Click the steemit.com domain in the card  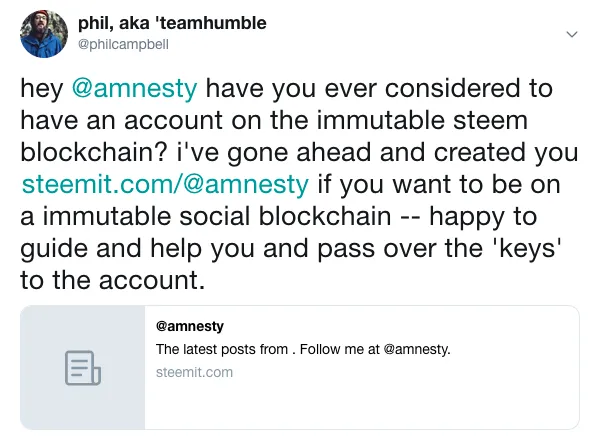click(194, 372)
